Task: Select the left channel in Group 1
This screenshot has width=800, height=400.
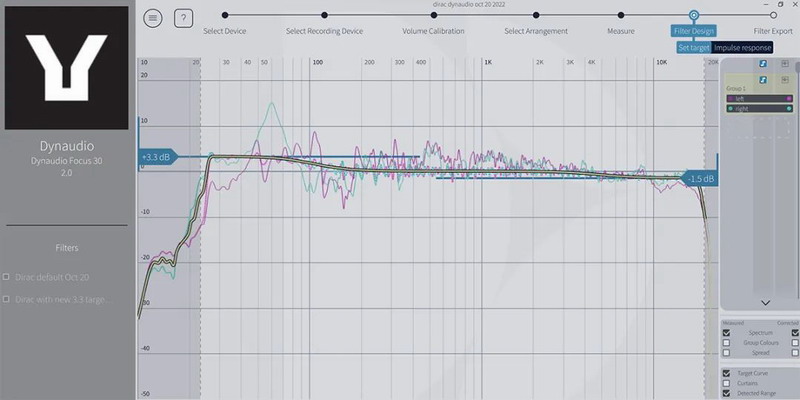Action: click(x=758, y=98)
